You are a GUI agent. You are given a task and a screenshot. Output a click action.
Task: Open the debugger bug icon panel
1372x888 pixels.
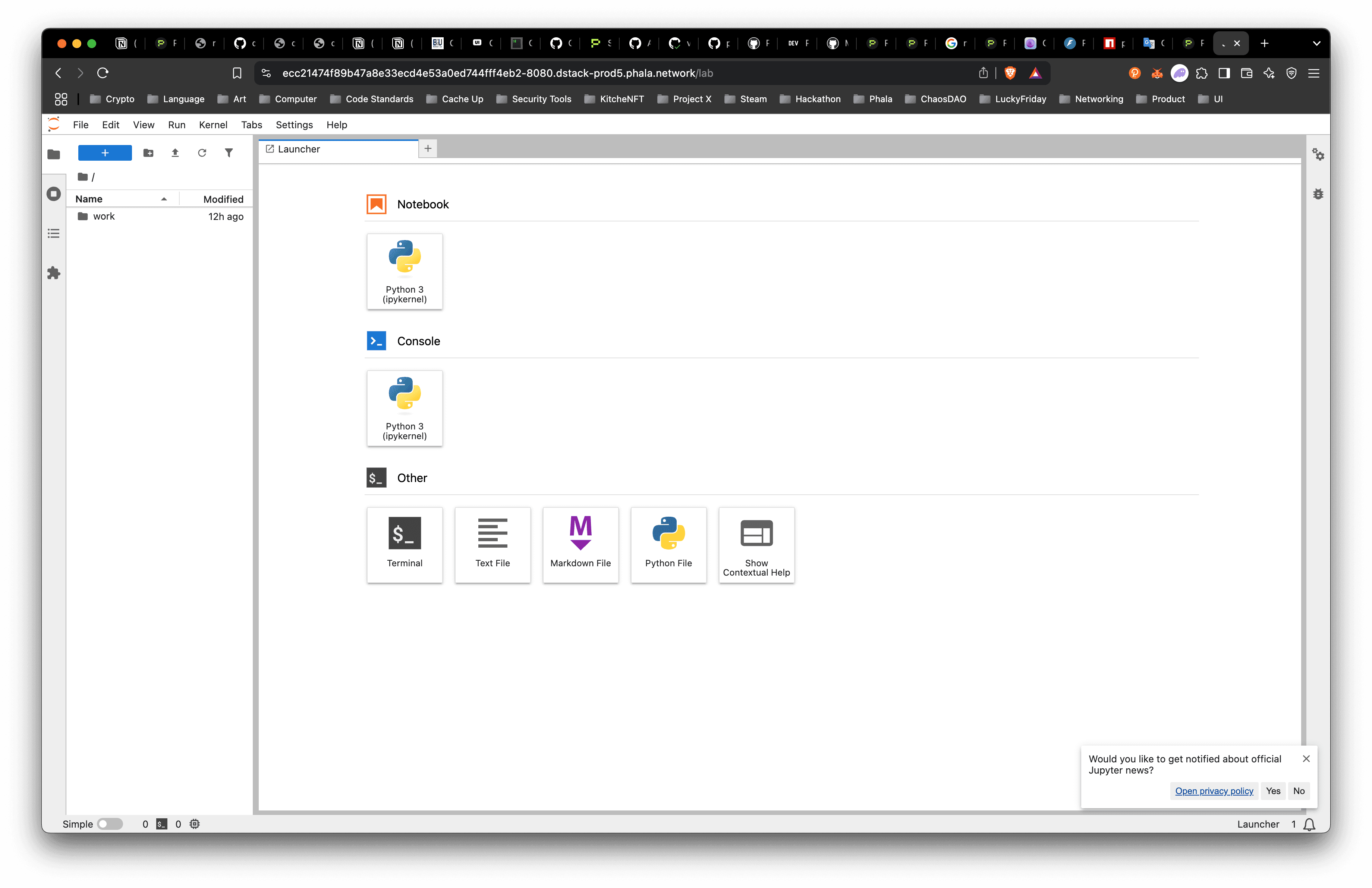coord(1318,194)
